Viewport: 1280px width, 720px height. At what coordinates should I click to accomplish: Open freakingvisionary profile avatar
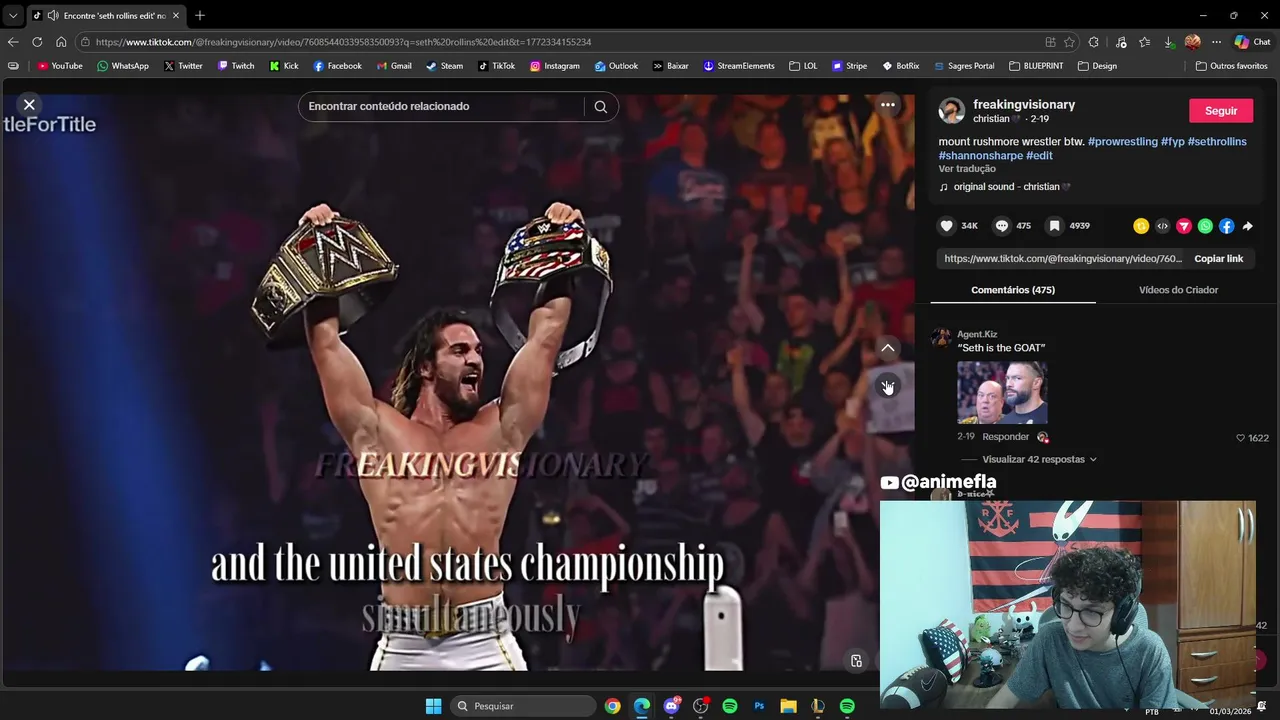(951, 111)
